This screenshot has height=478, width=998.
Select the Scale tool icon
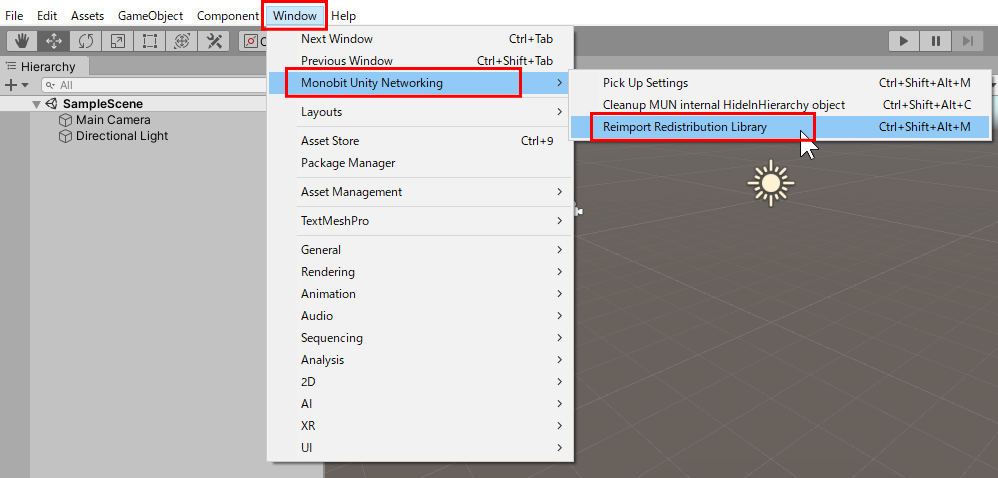point(118,41)
